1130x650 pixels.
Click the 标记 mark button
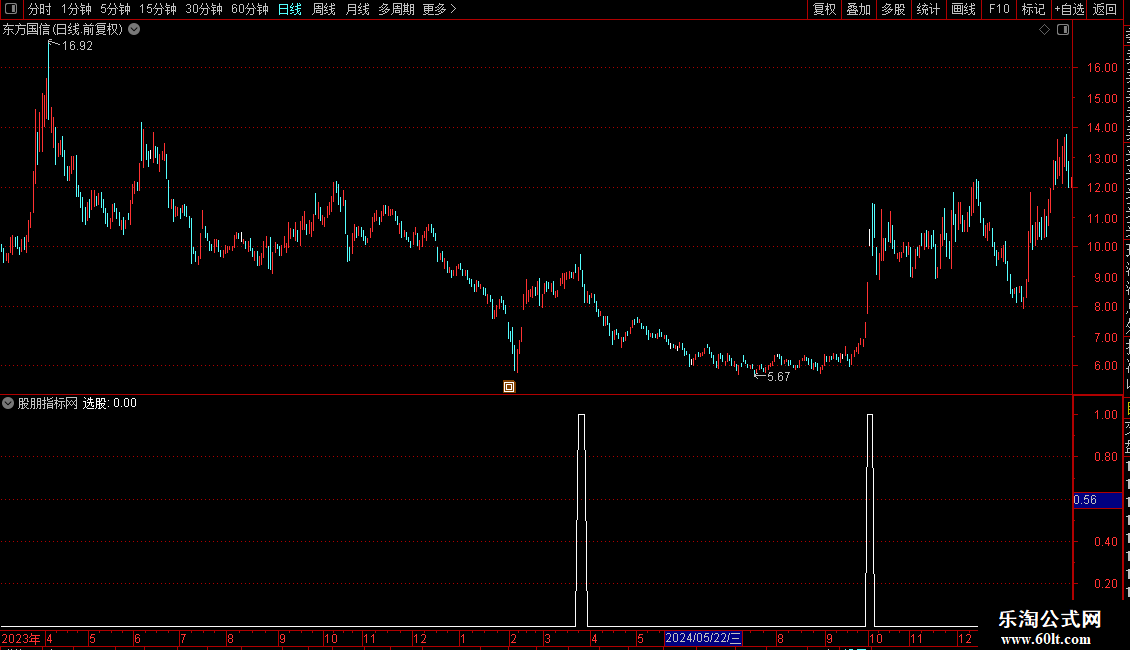point(1033,9)
